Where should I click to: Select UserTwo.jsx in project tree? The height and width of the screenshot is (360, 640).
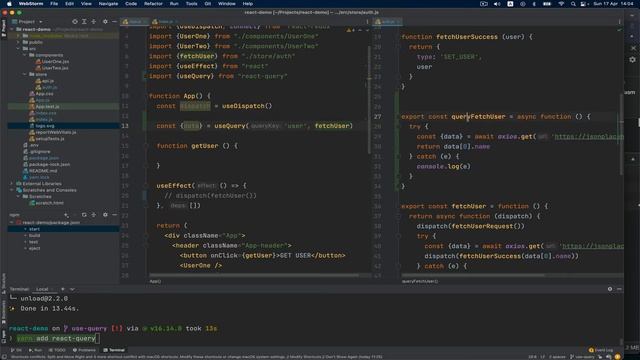pyautogui.click(x=52, y=68)
